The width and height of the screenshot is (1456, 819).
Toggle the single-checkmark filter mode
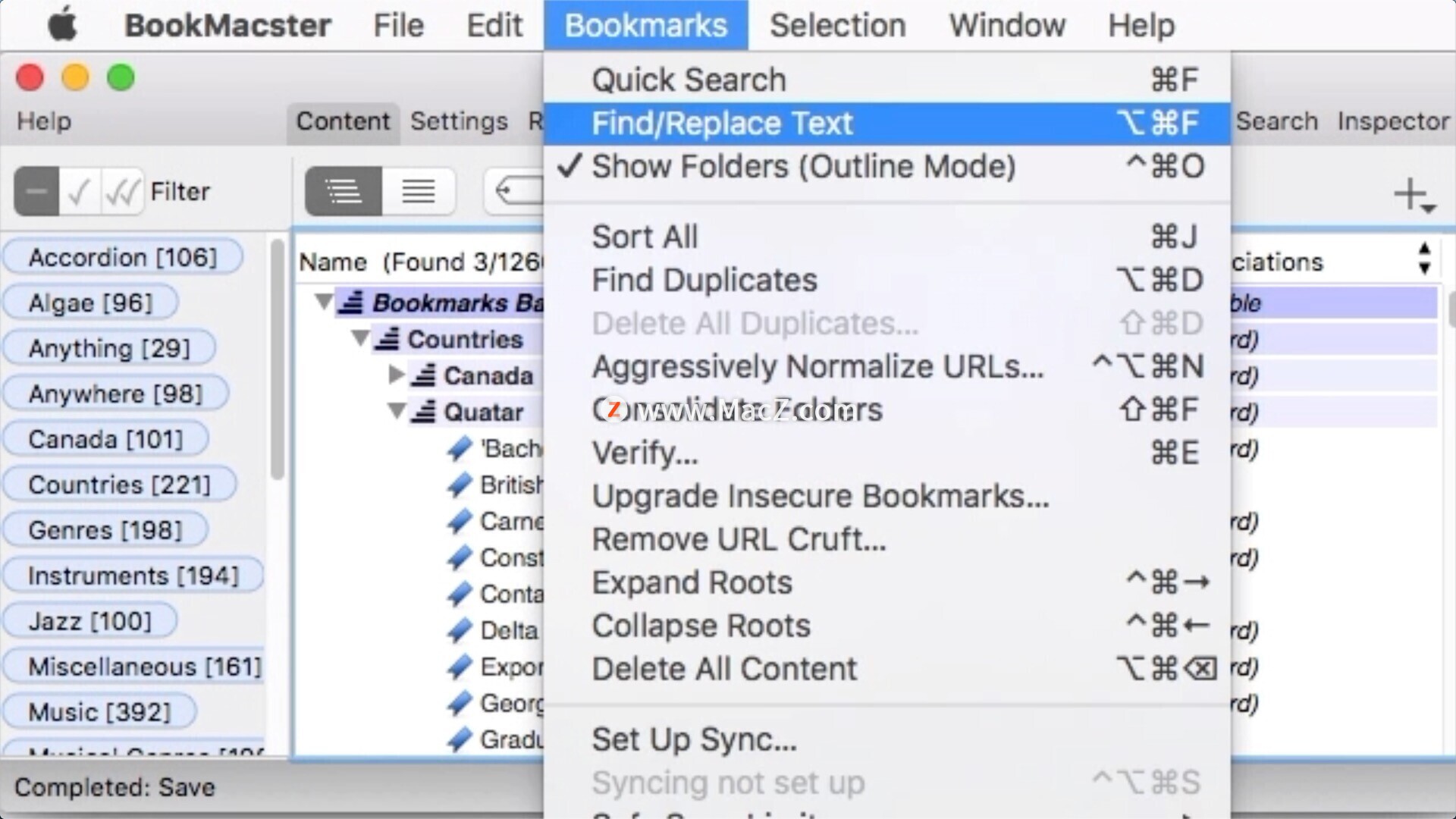[80, 192]
